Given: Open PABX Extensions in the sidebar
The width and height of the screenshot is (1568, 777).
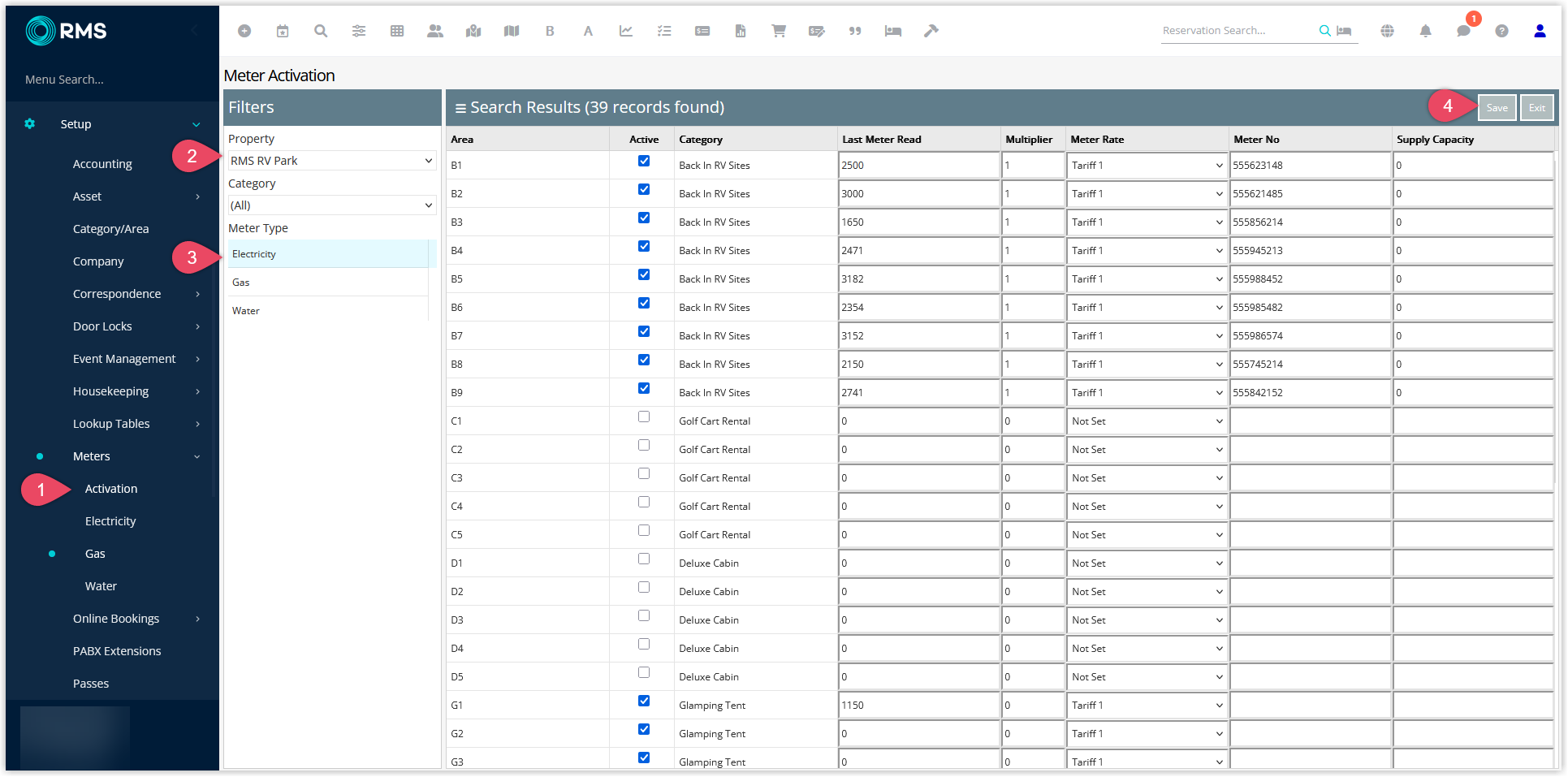Looking at the screenshot, I should pos(117,651).
